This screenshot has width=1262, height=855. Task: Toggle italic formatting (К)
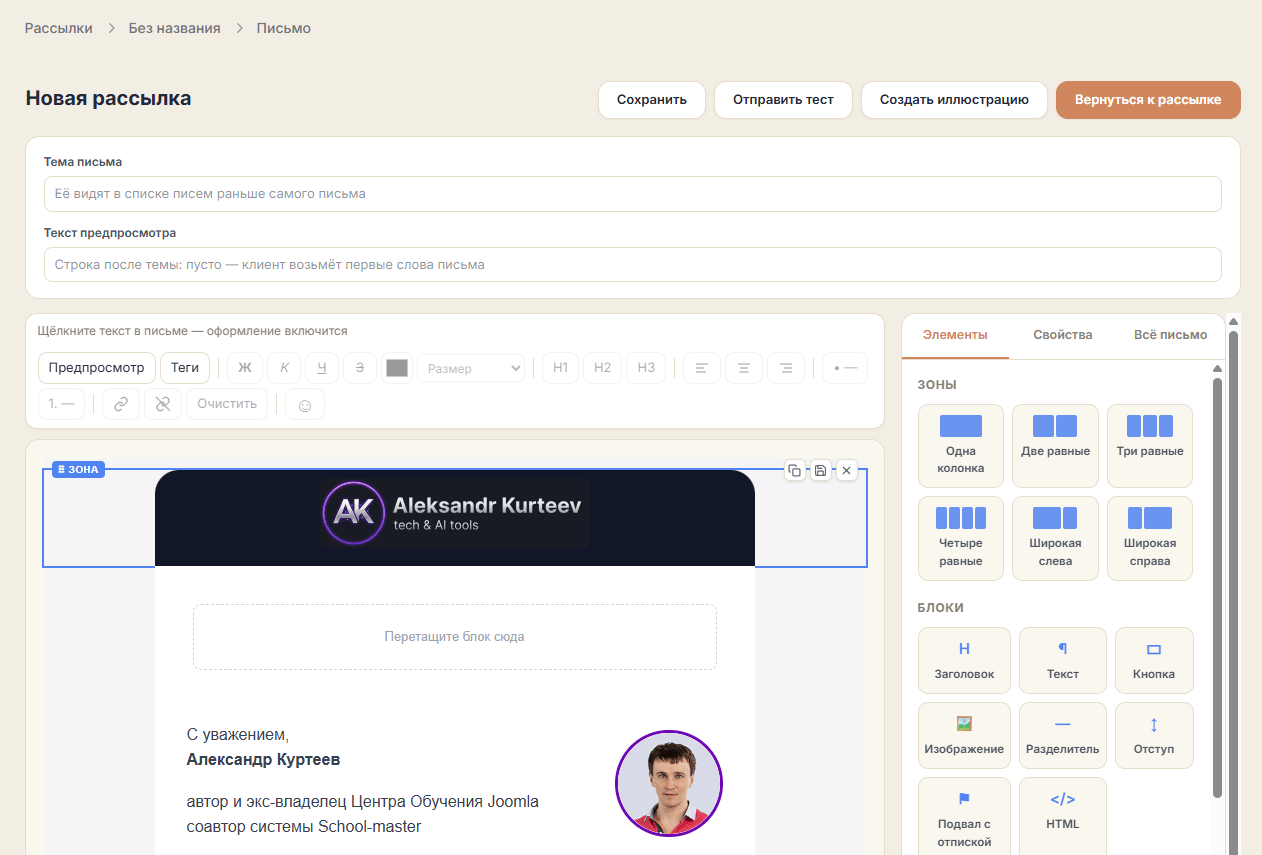(x=284, y=368)
